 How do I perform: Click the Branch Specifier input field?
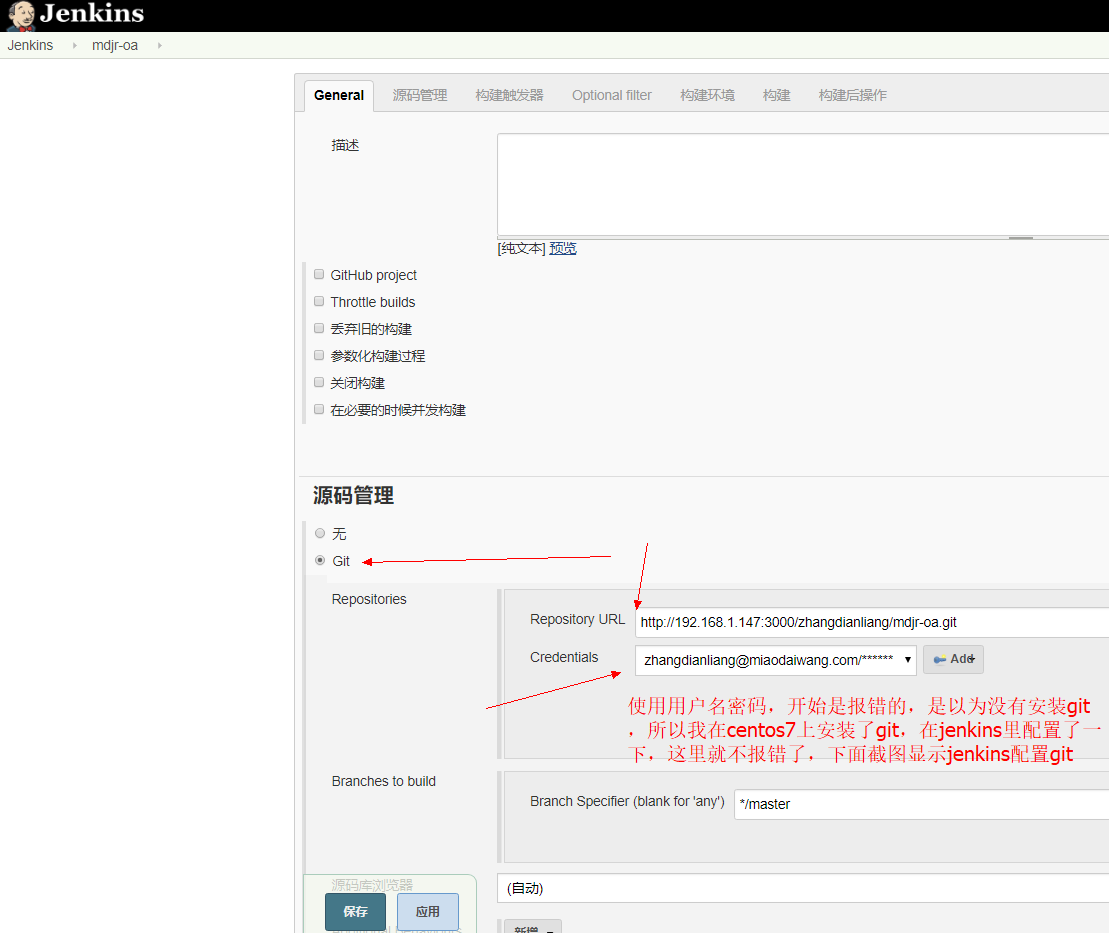[922, 804]
